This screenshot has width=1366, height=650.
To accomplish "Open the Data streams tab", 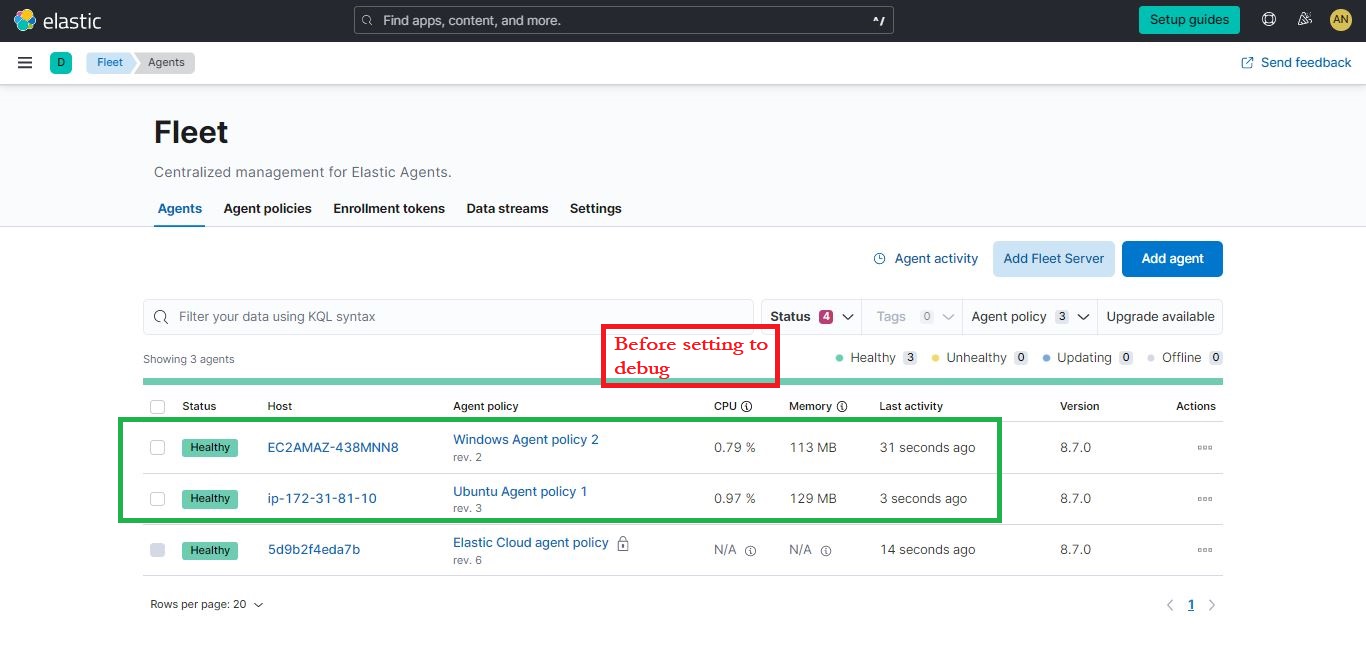I will (x=507, y=208).
